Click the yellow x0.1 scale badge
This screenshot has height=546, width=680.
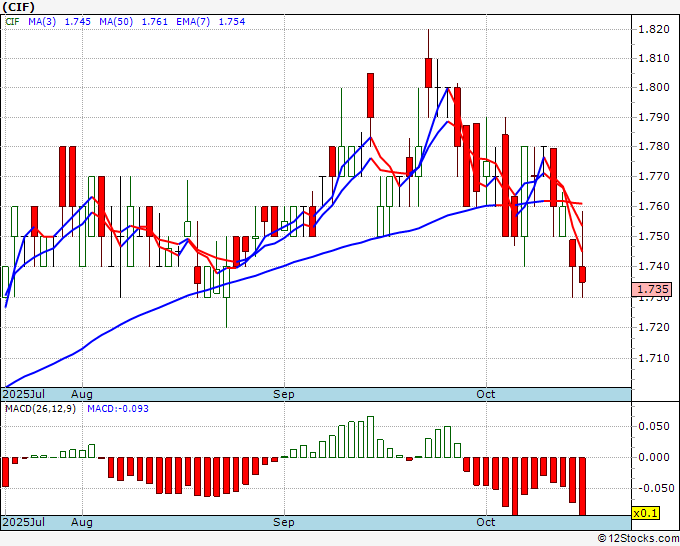(645, 513)
